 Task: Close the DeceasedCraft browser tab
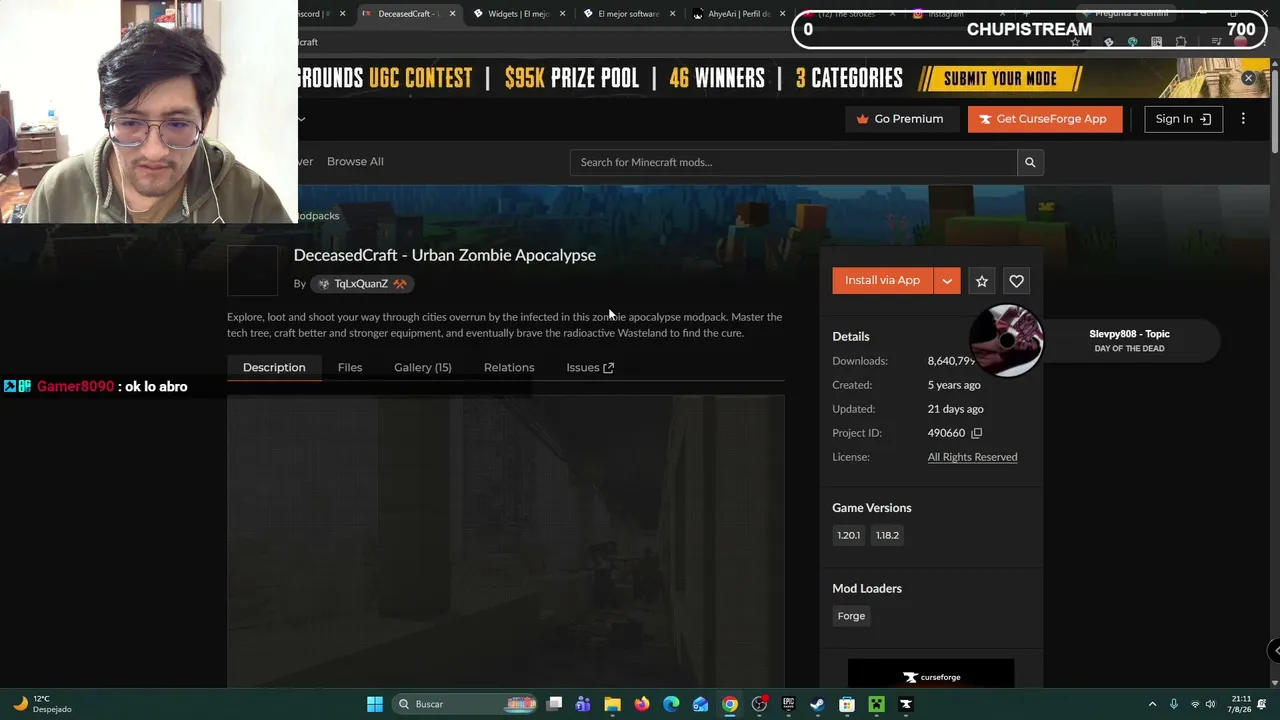[452, 14]
